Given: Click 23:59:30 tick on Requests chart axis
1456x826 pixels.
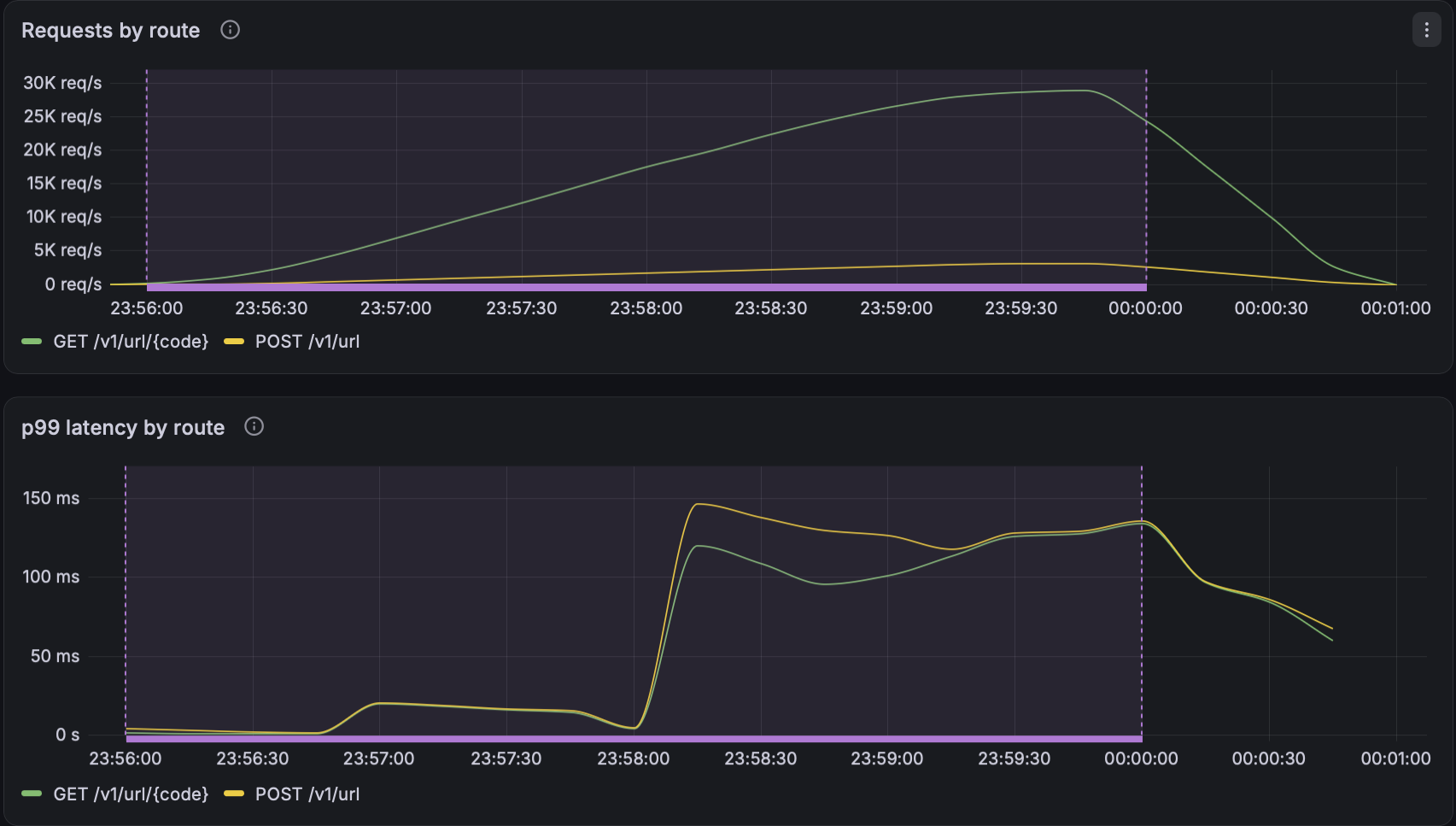Looking at the screenshot, I should (x=1021, y=308).
